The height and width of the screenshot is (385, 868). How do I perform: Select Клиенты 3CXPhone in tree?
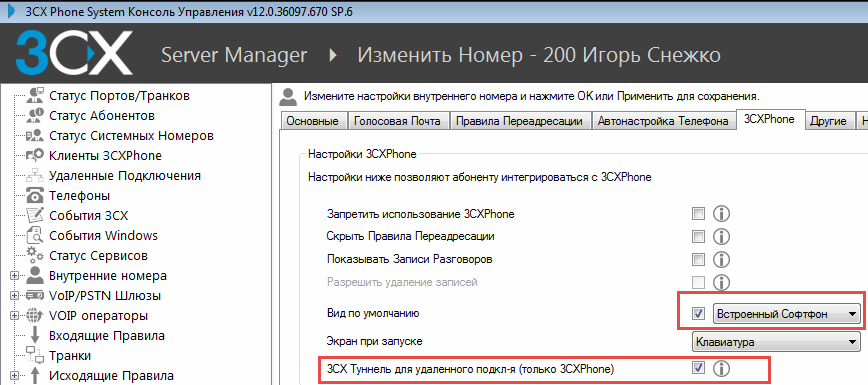tap(106, 156)
